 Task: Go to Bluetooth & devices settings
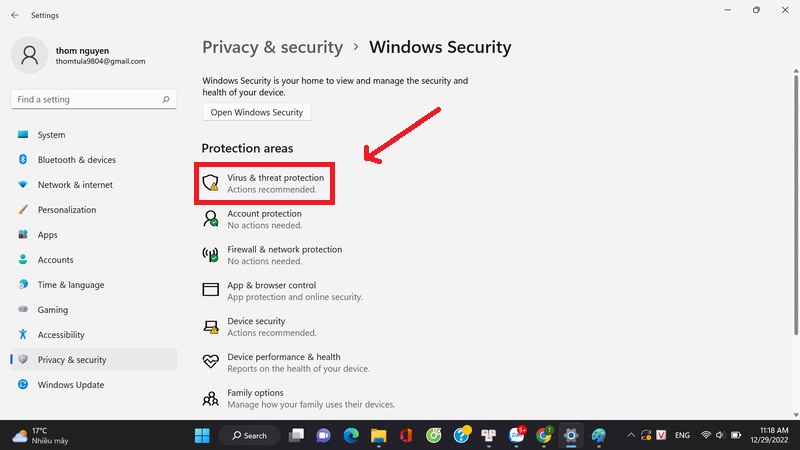click(76, 160)
